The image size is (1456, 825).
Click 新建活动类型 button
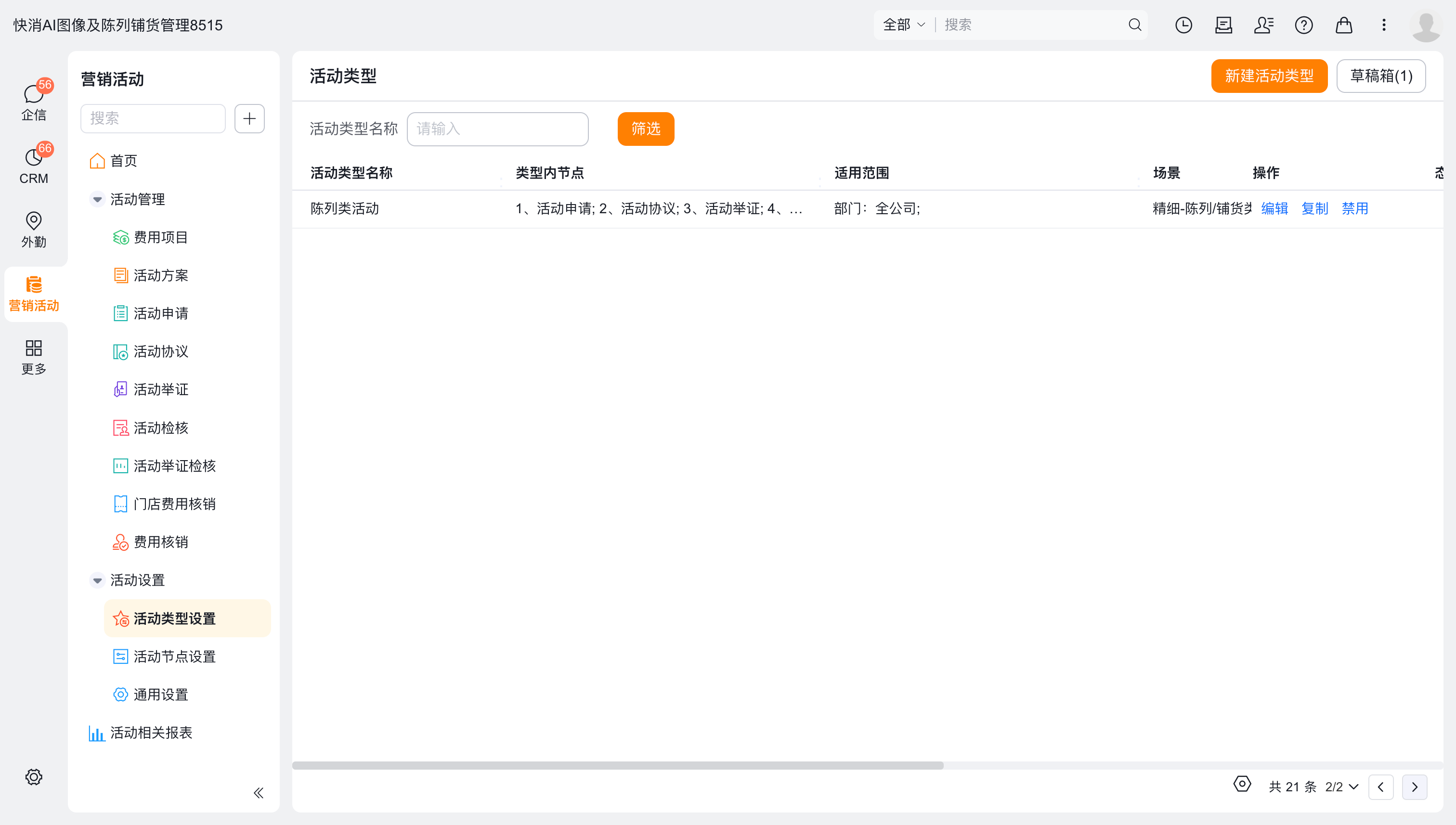1269,76
